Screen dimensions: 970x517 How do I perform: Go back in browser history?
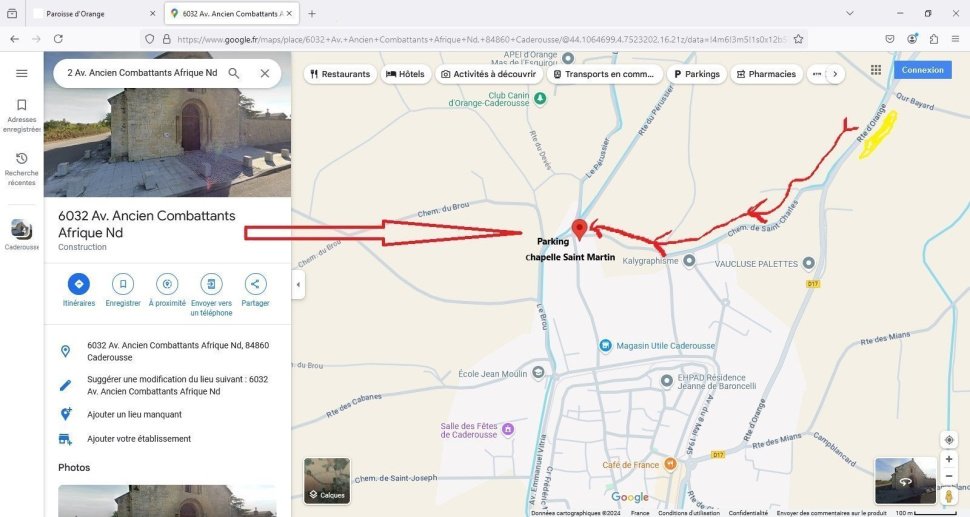tap(15, 39)
